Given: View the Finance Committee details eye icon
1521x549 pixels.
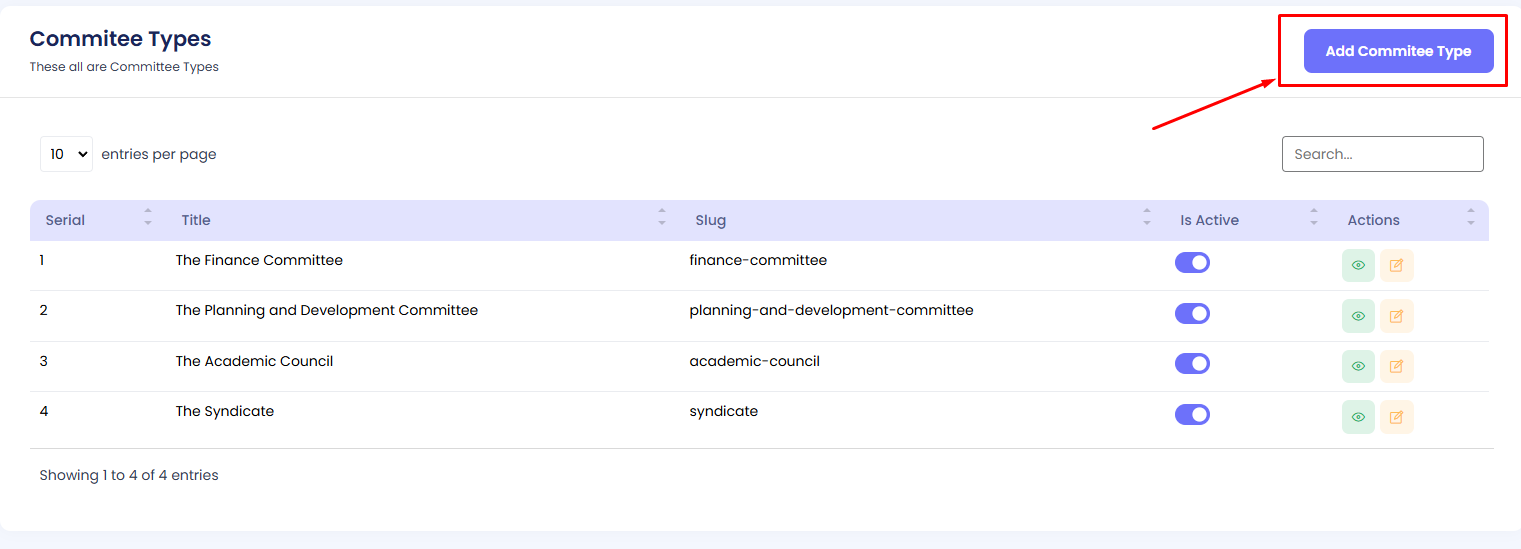Looking at the screenshot, I should pos(1358,265).
